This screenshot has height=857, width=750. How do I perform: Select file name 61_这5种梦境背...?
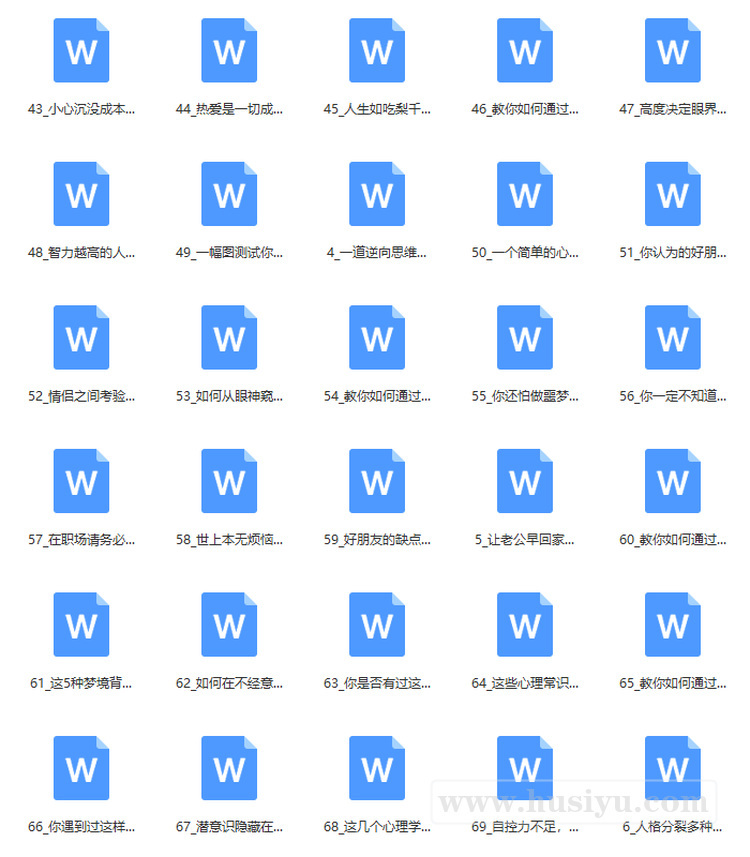(81, 683)
